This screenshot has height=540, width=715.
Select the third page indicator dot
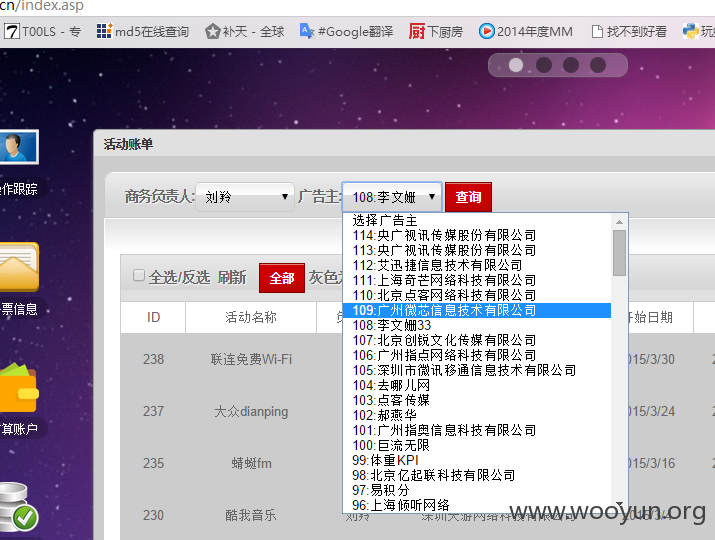pyautogui.click(x=570, y=65)
